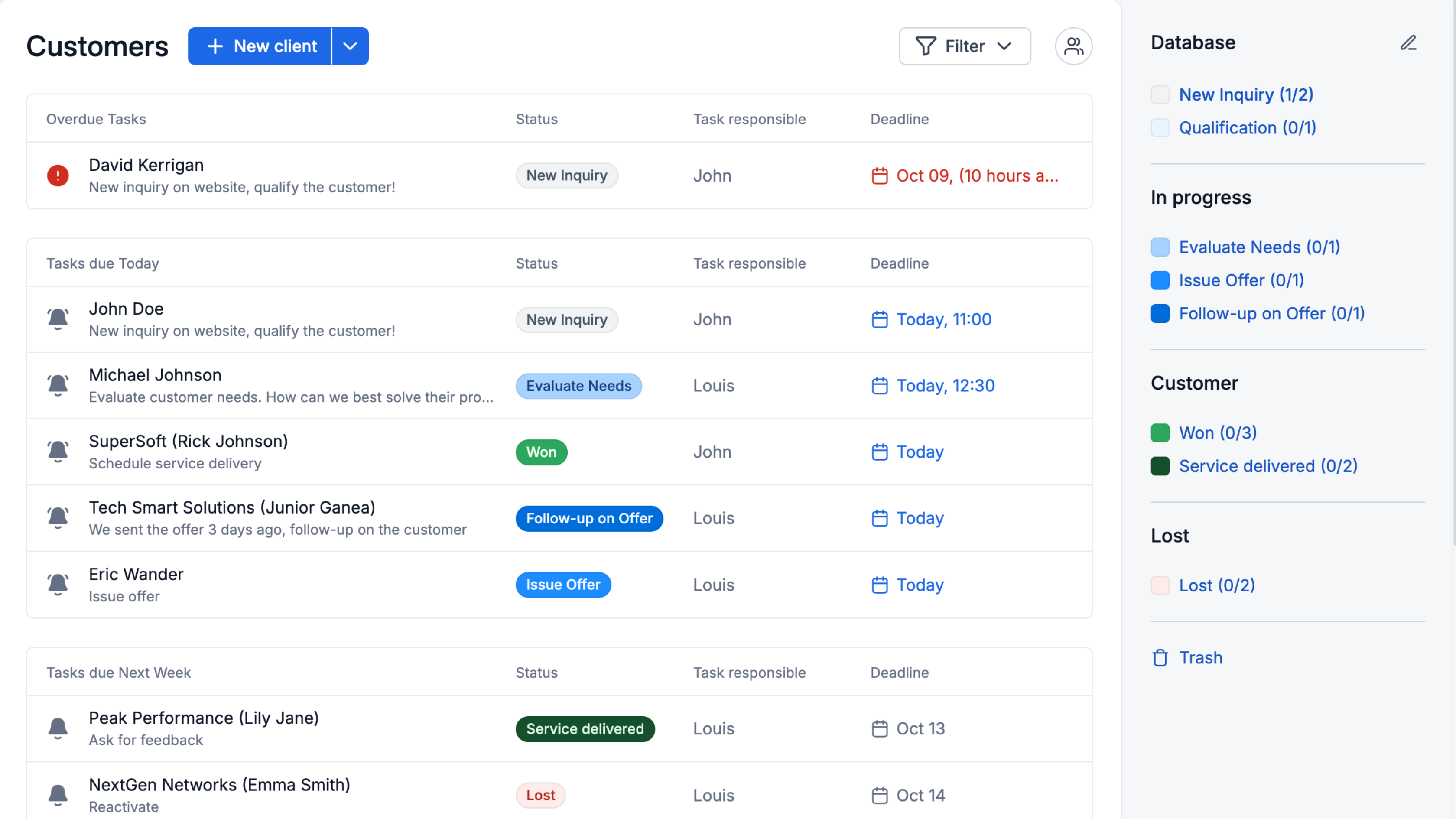
Task: Click the green color swatch next to Won
Action: click(1161, 432)
